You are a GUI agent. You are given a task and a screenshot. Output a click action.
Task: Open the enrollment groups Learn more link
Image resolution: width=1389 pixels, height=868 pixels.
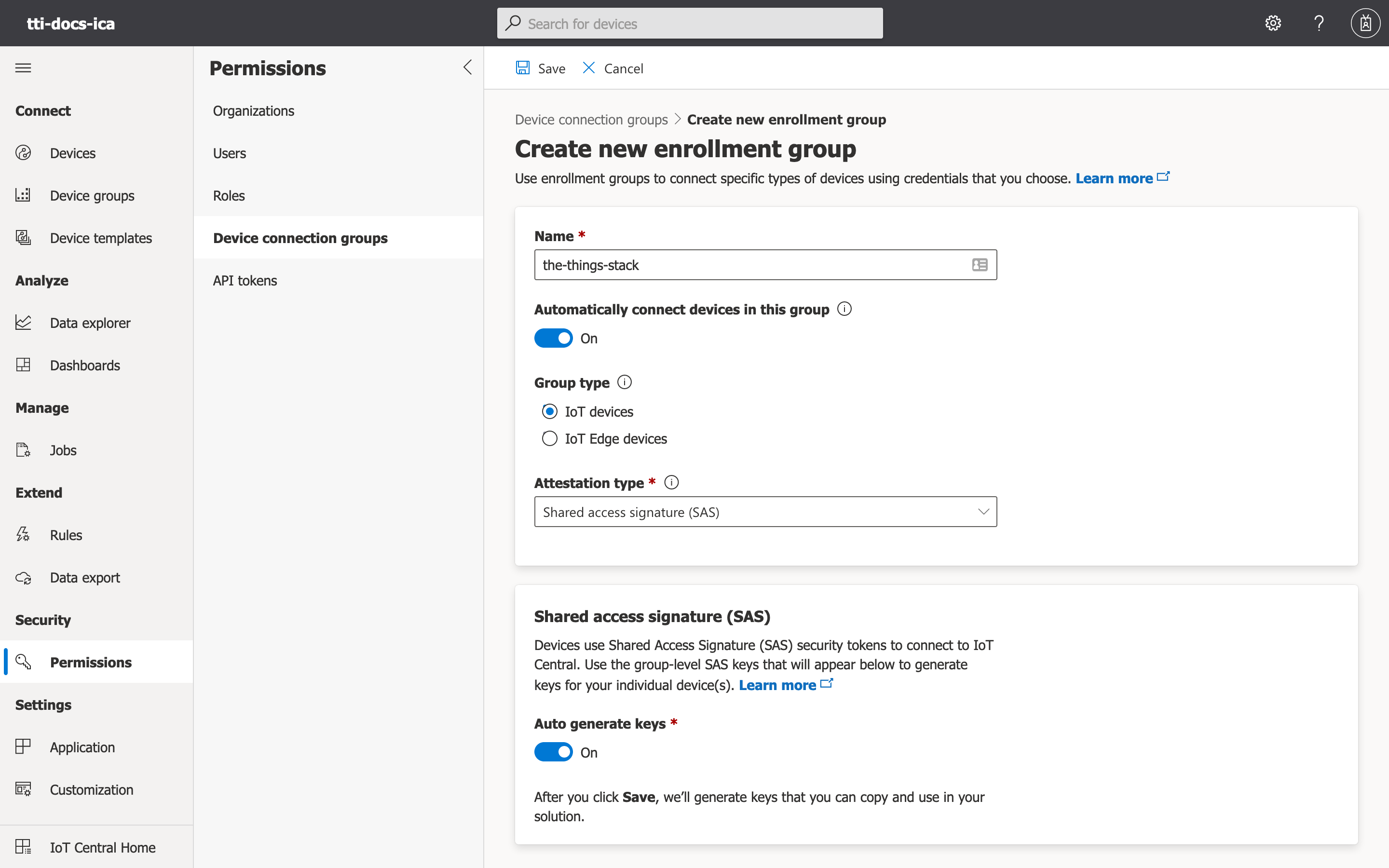click(1114, 178)
